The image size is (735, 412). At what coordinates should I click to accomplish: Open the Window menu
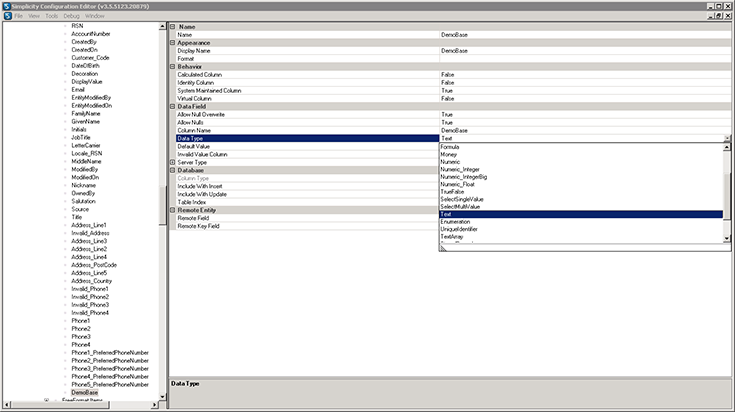coord(95,16)
